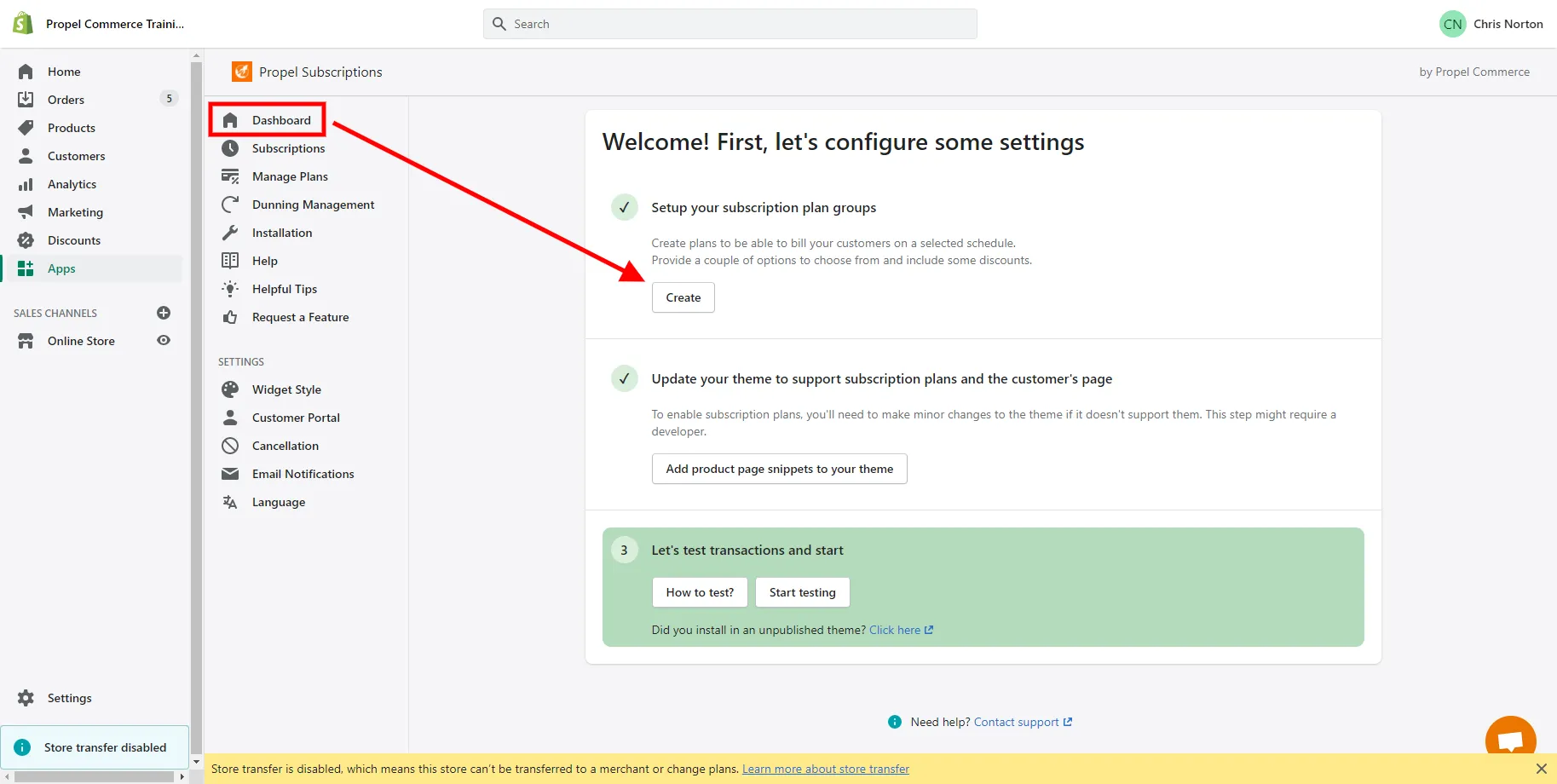Image resolution: width=1557 pixels, height=784 pixels.
Task: Open Click here unpublished theme link
Action: click(901, 630)
